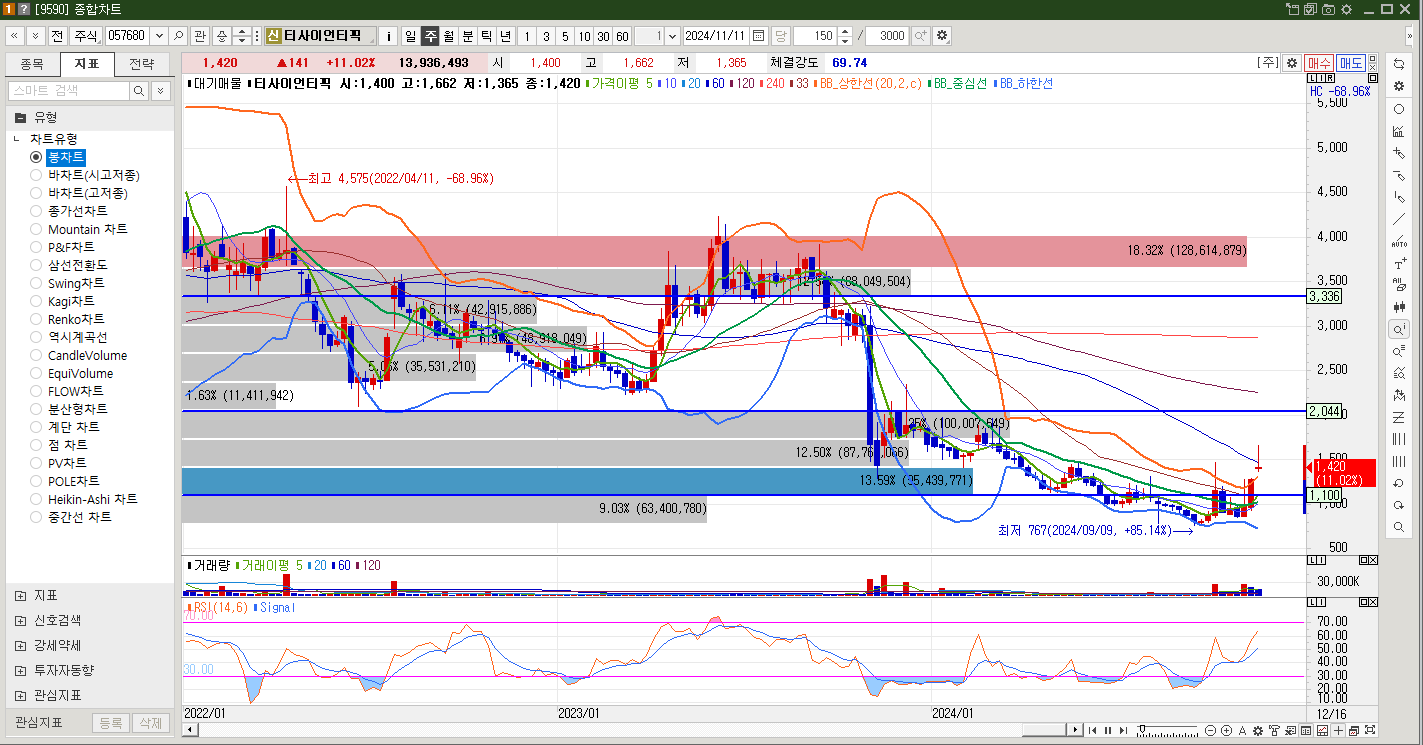Expand the 신호검색 section
1423x745 pixels.
[x=21, y=621]
